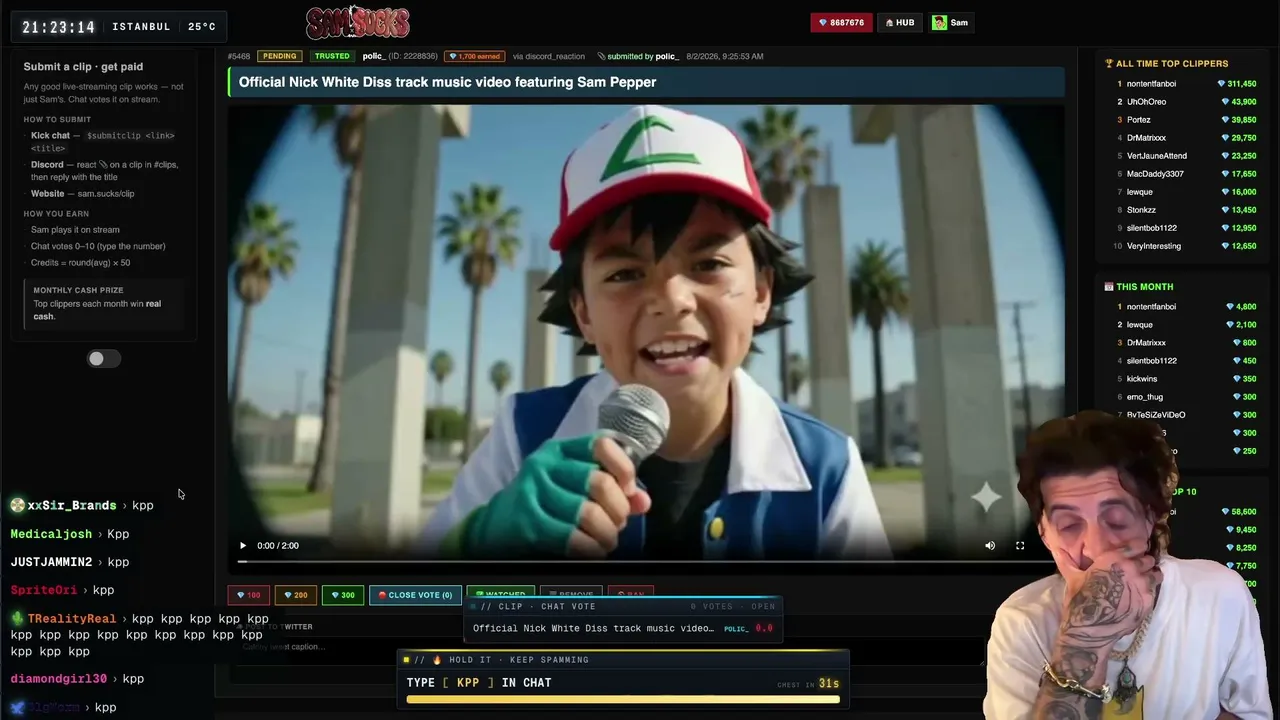1280x720 pixels.
Task: Click the clip title in Chat Vote overlay
Action: pyautogui.click(x=593, y=629)
